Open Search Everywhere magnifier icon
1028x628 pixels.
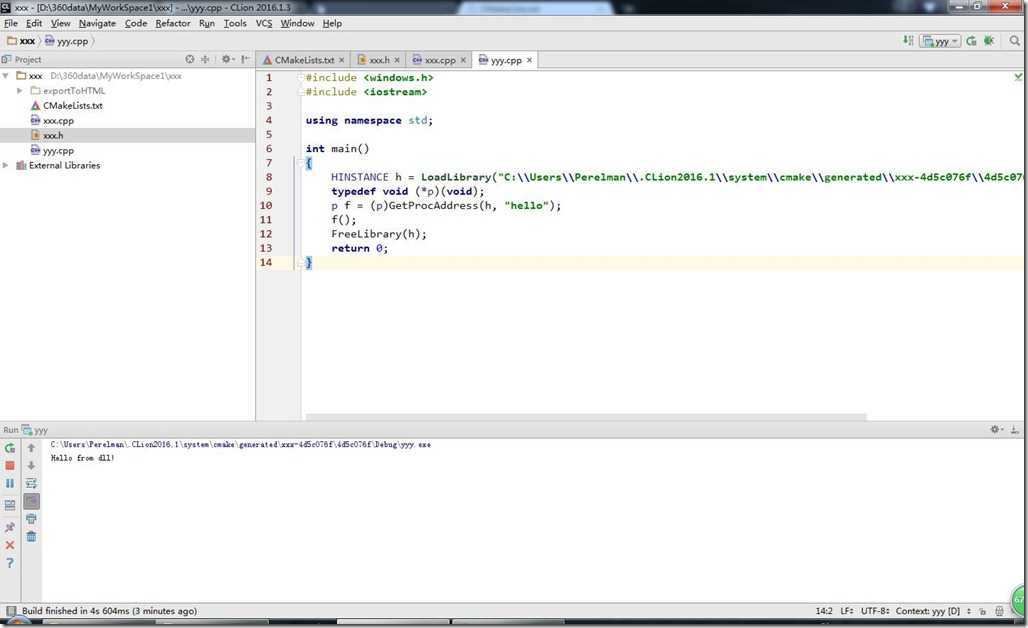tap(1015, 41)
